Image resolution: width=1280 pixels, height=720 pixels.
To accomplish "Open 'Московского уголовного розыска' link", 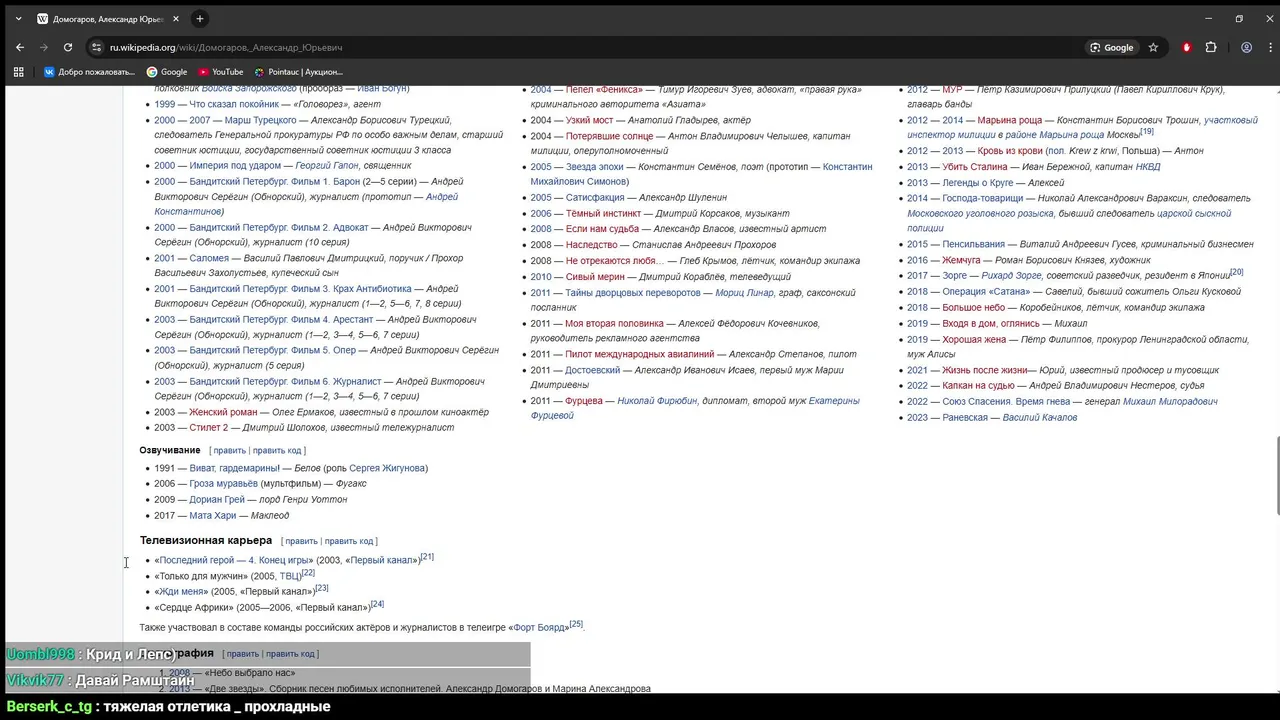I will 980,214.
